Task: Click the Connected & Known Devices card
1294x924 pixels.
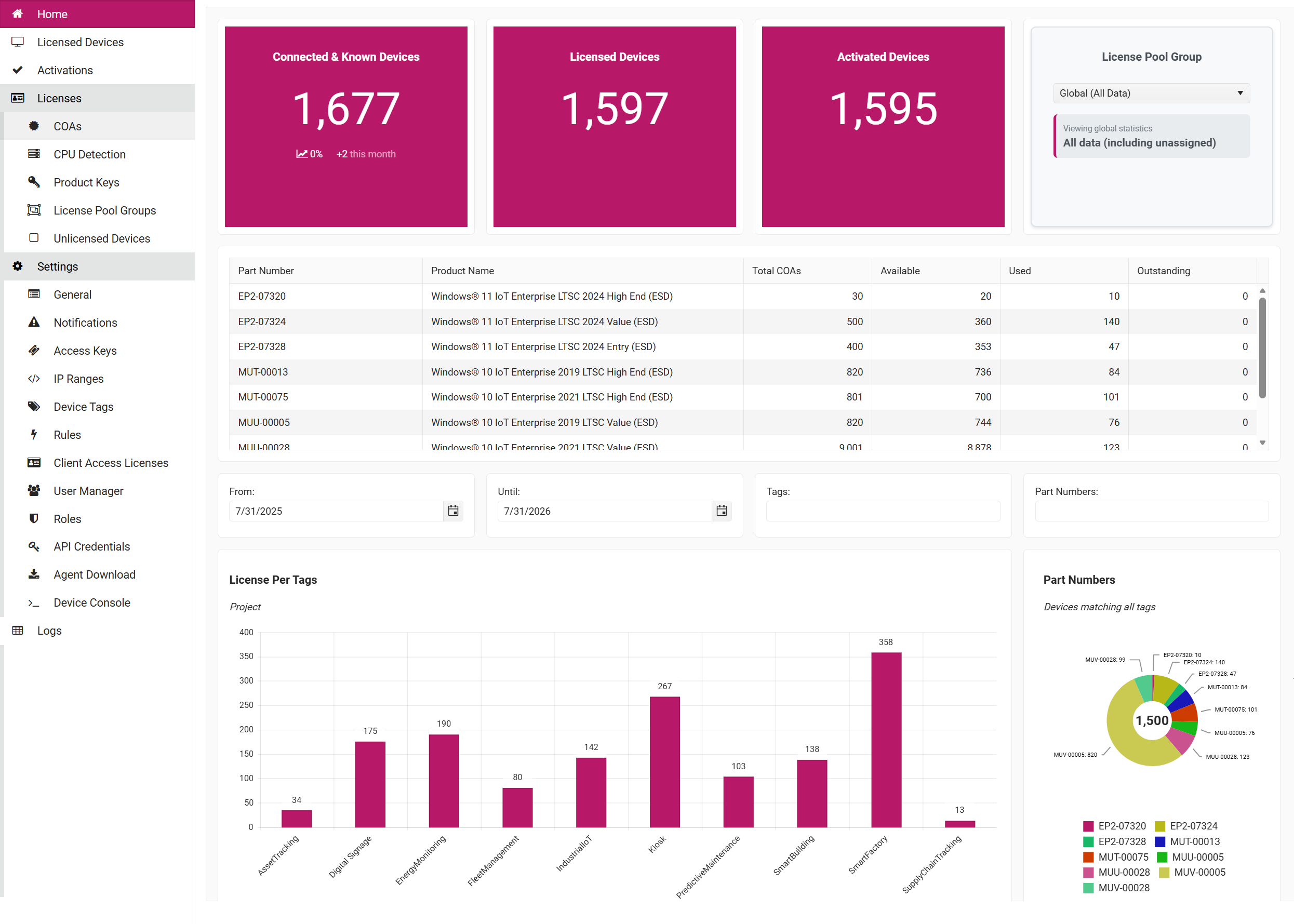Action: pos(346,126)
